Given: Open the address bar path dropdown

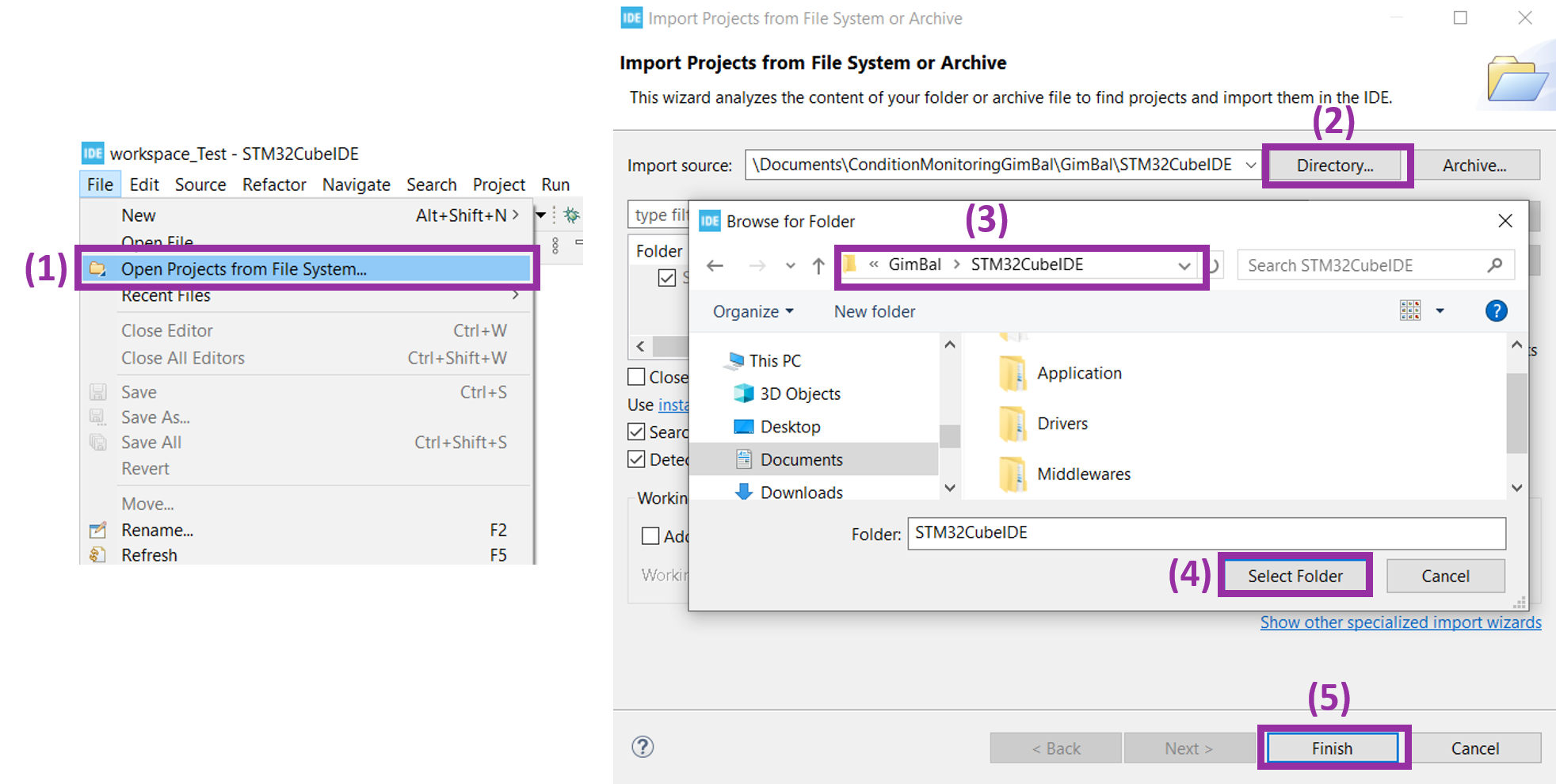Looking at the screenshot, I should [x=1184, y=265].
